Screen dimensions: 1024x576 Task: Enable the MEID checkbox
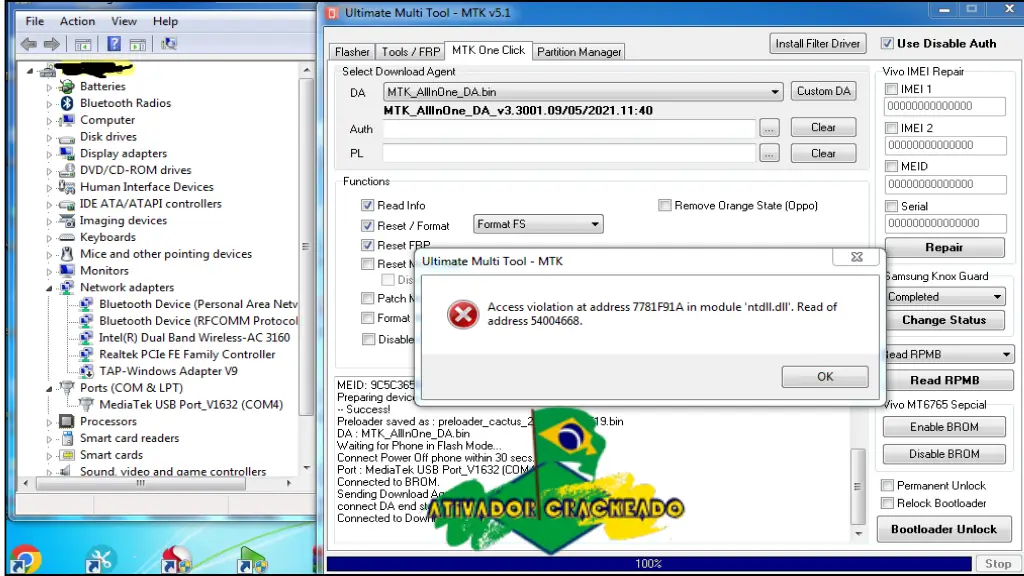pos(891,167)
